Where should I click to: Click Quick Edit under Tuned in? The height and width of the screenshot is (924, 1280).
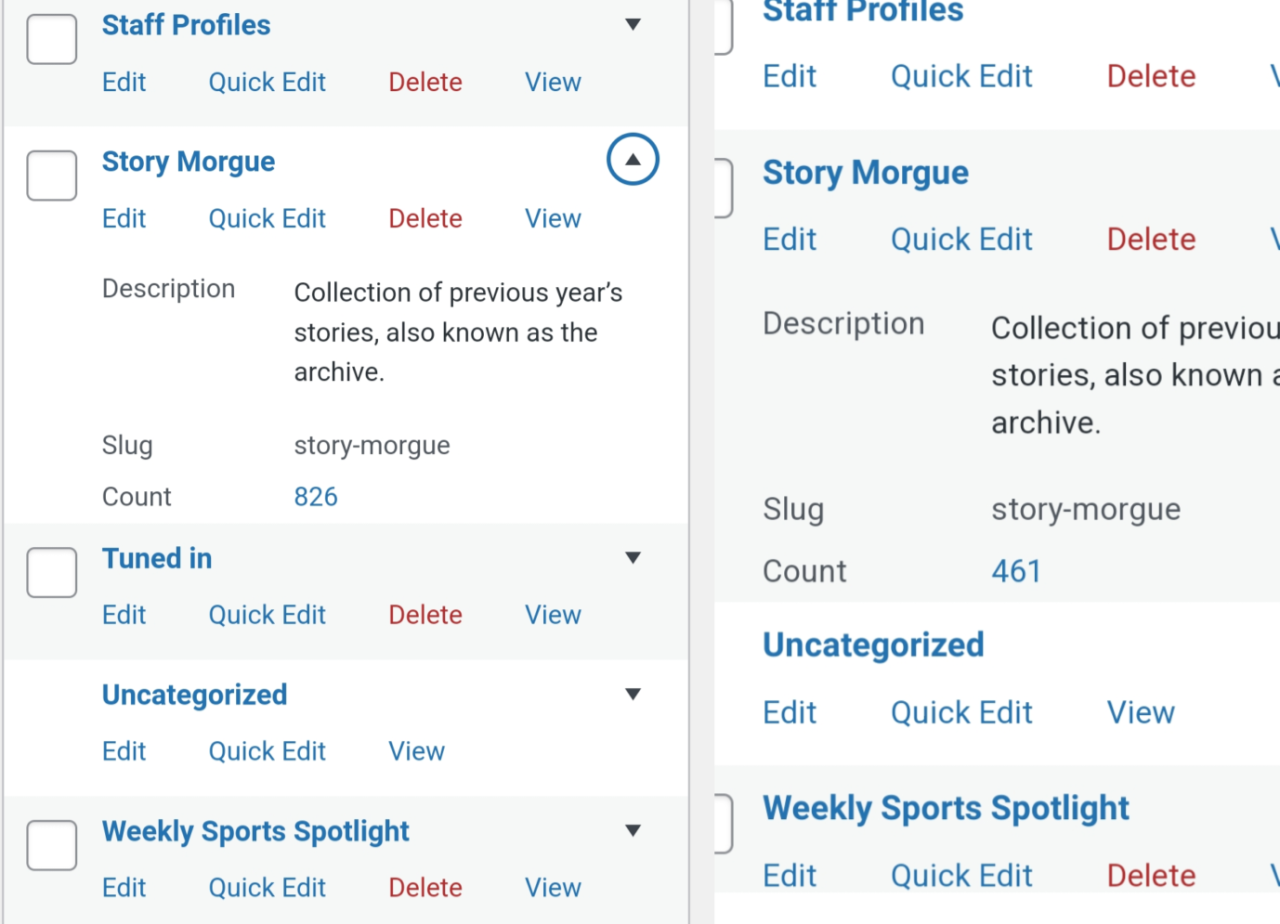point(267,615)
